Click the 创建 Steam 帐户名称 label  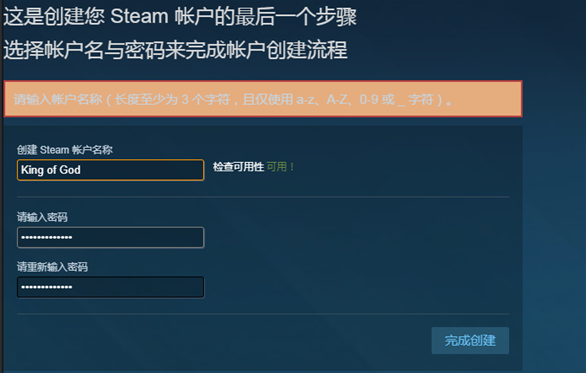point(65,150)
